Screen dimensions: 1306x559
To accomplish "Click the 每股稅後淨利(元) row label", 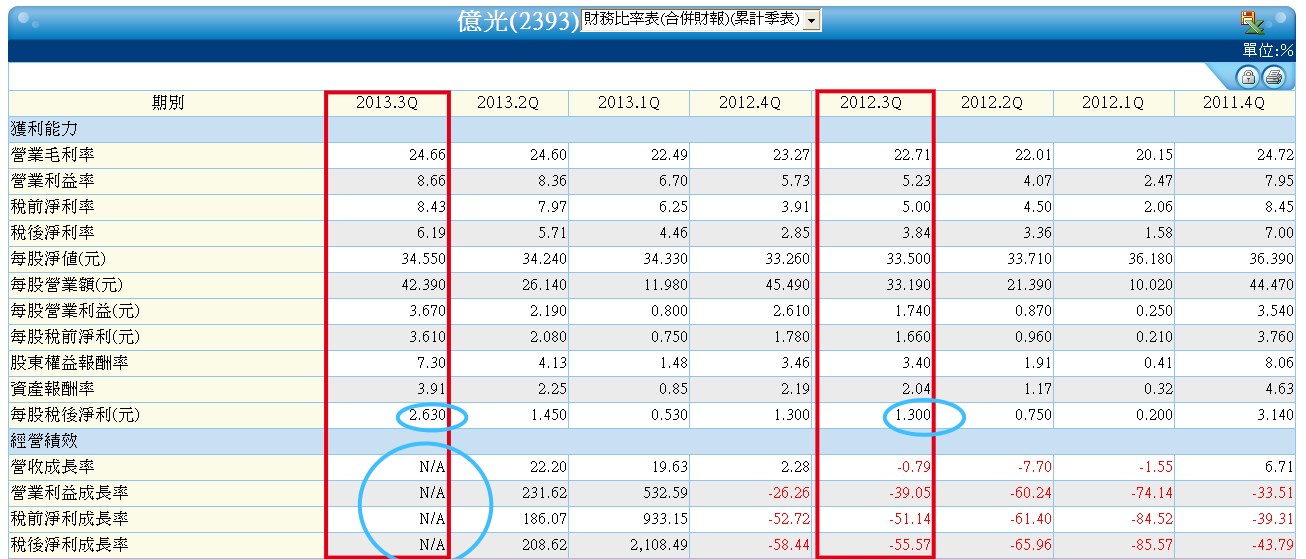I will pyautogui.click(x=76, y=415).
